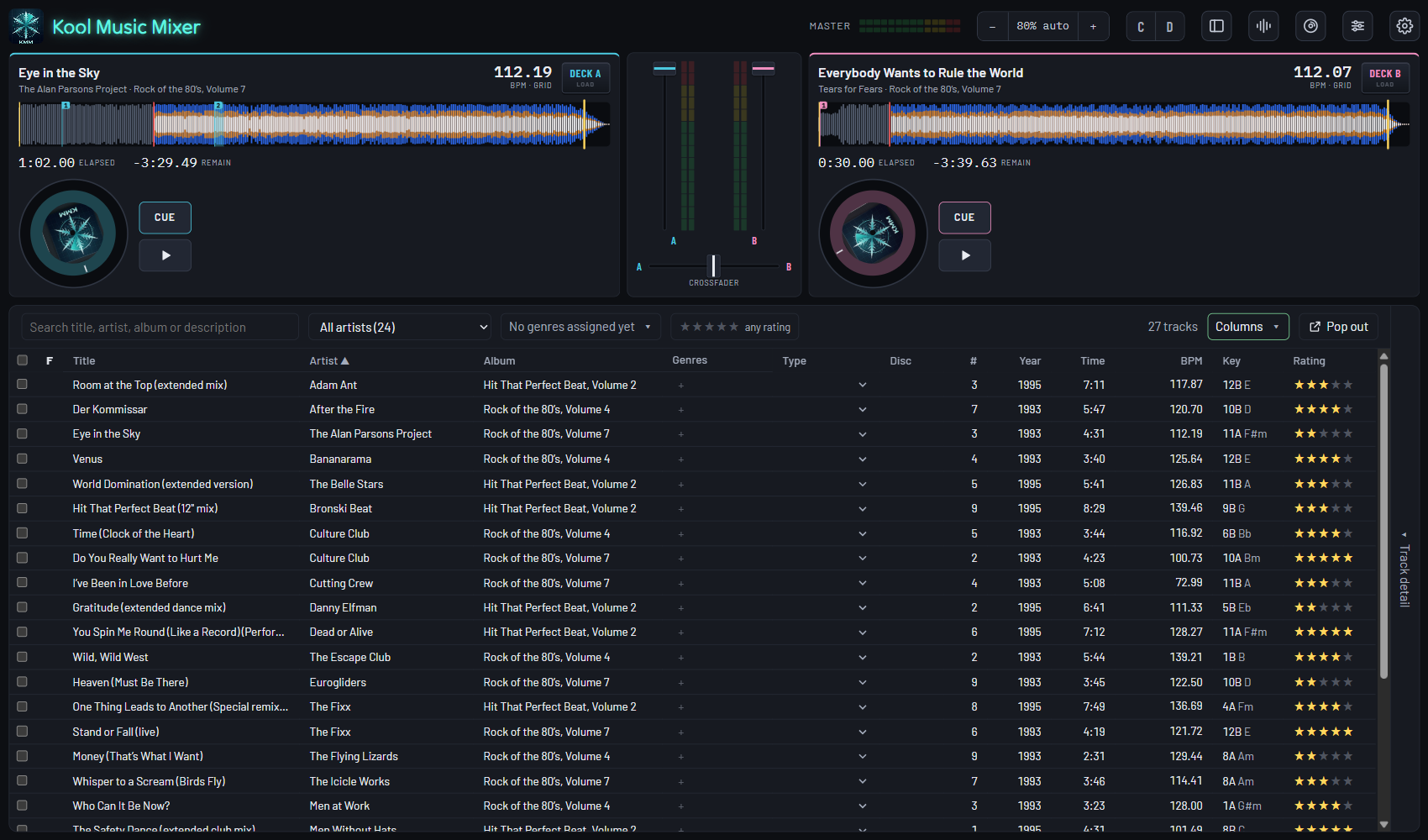
Task: Check the Eye in the Sky row checkbox
Action: pyautogui.click(x=23, y=433)
